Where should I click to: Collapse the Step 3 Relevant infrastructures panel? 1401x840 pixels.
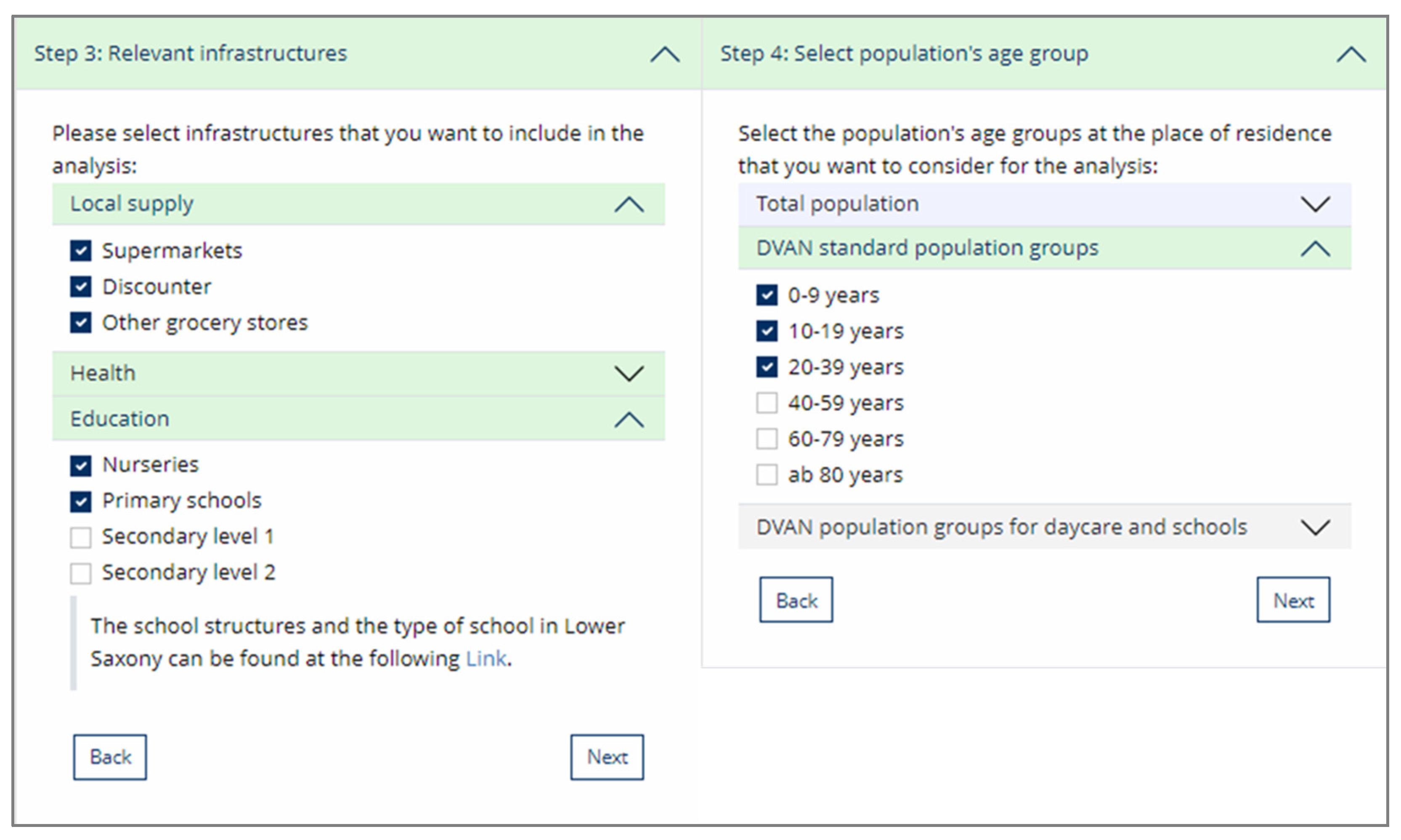pyautogui.click(x=665, y=55)
